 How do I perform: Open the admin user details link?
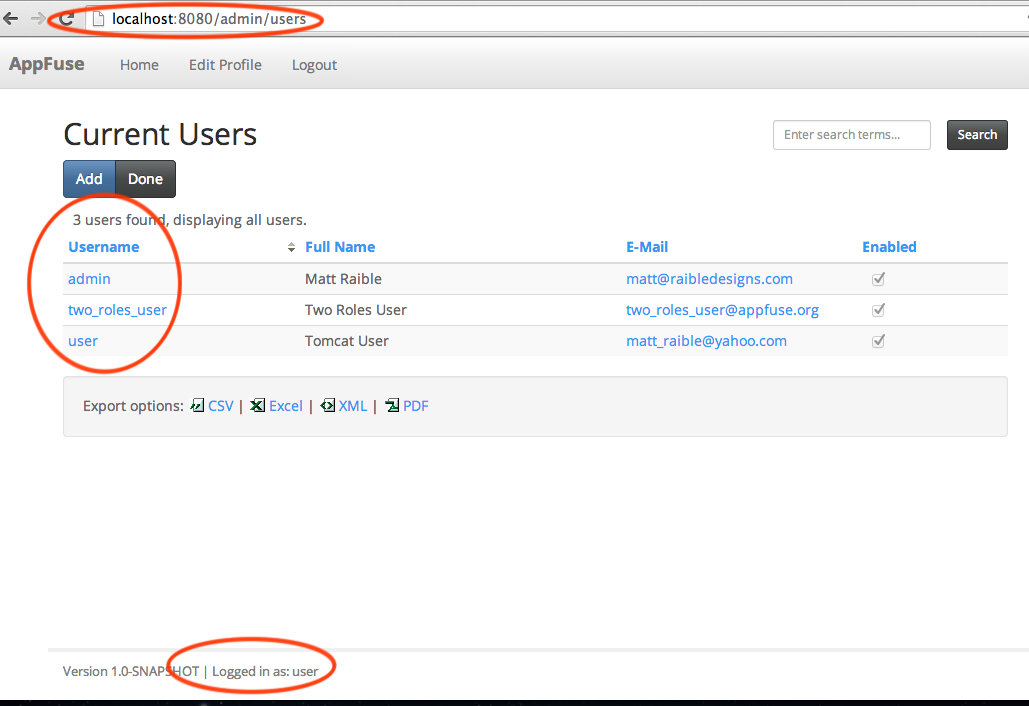[89, 279]
